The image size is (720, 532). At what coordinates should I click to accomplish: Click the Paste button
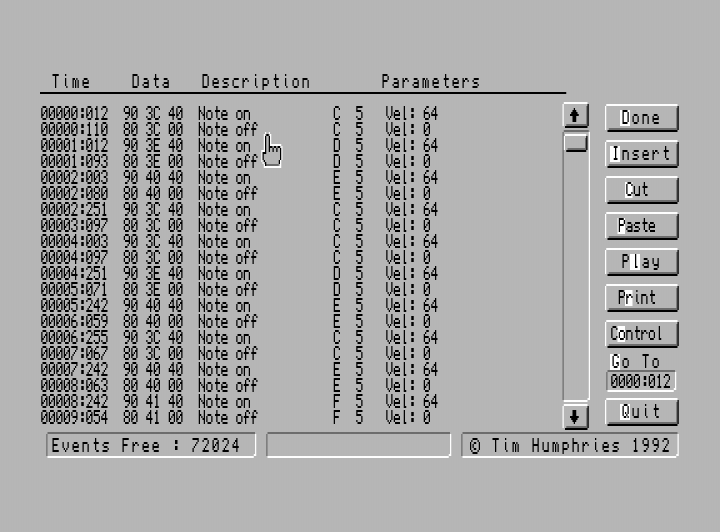click(x=641, y=225)
